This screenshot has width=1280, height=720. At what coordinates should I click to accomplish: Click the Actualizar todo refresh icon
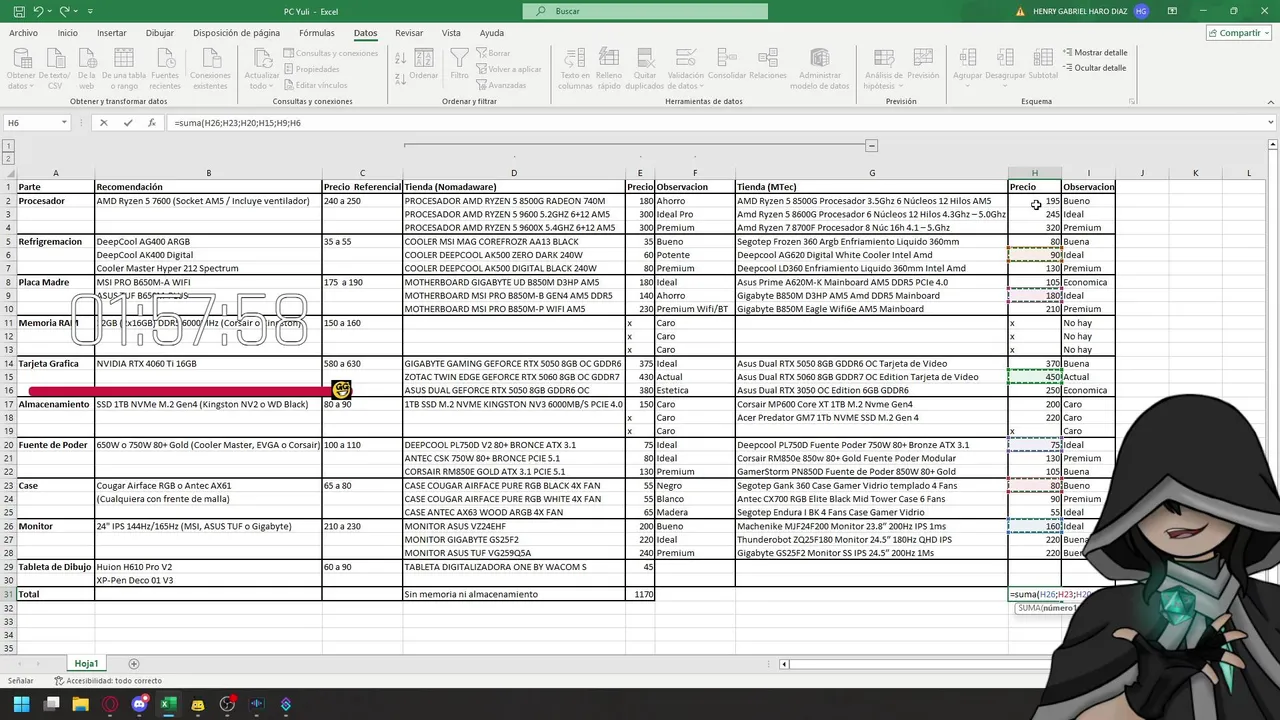point(262,68)
